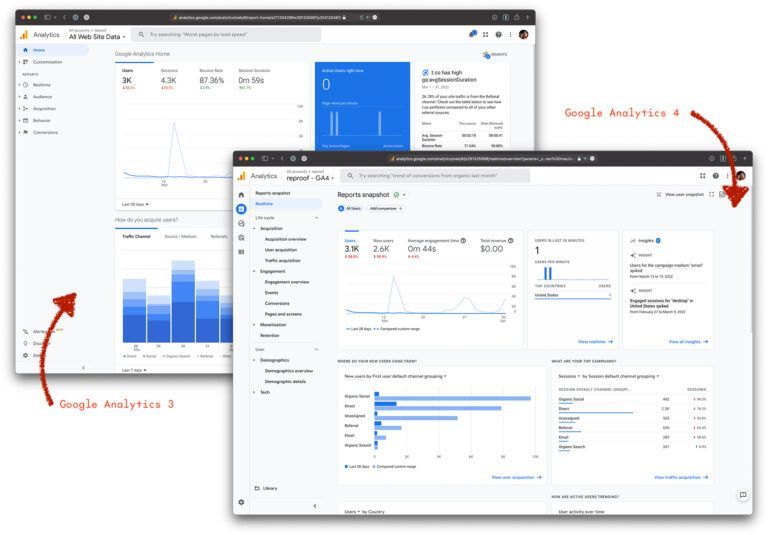The width and height of the screenshot is (768, 535).
Task: Click View traffic acquisition link
Action: pyautogui.click(x=681, y=477)
